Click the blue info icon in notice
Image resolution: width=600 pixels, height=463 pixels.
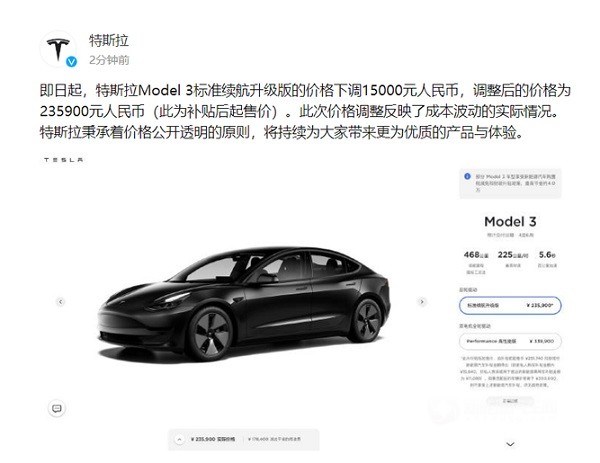tap(467, 176)
